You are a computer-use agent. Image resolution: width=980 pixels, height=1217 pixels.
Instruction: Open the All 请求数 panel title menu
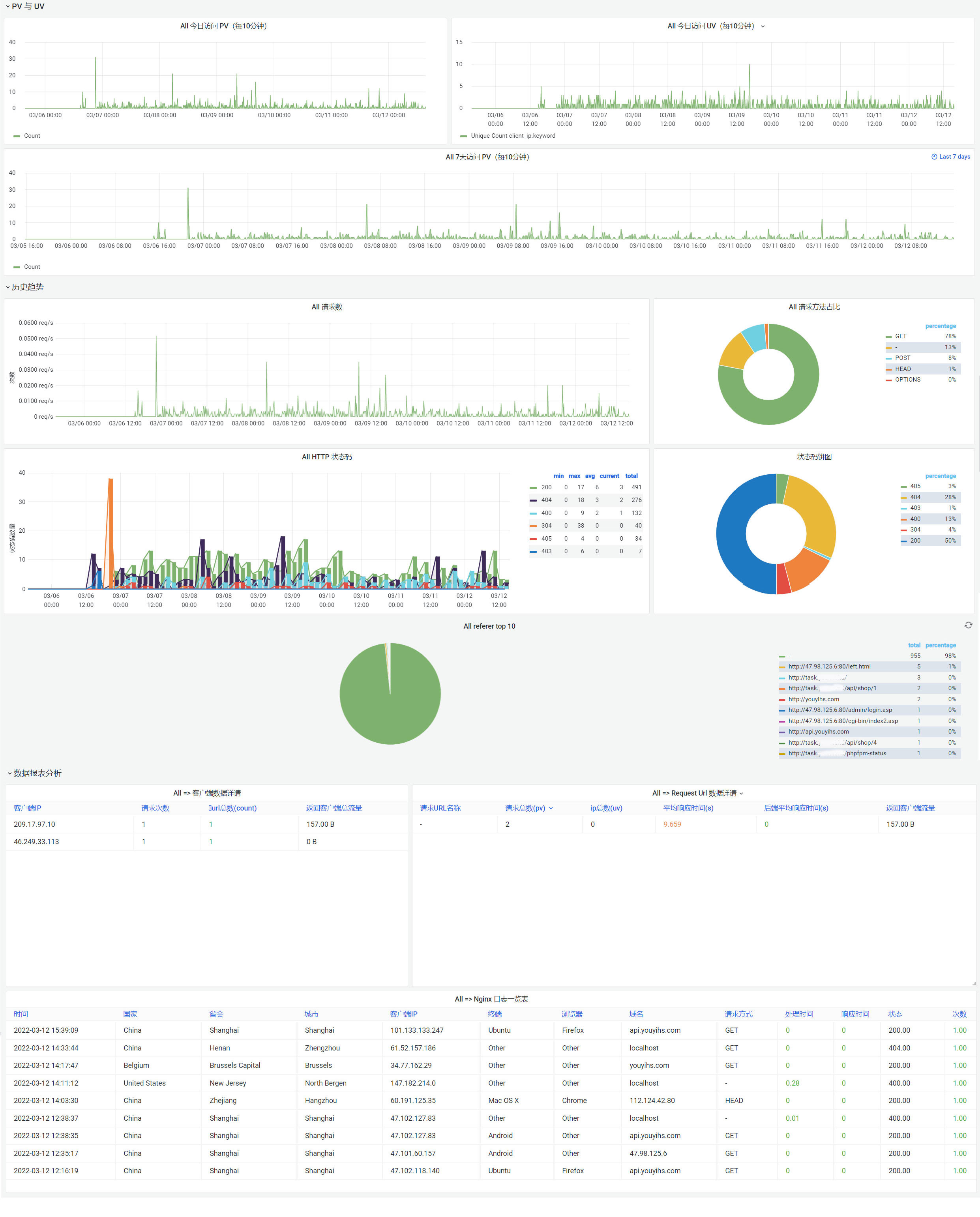click(x=327, y=307)
